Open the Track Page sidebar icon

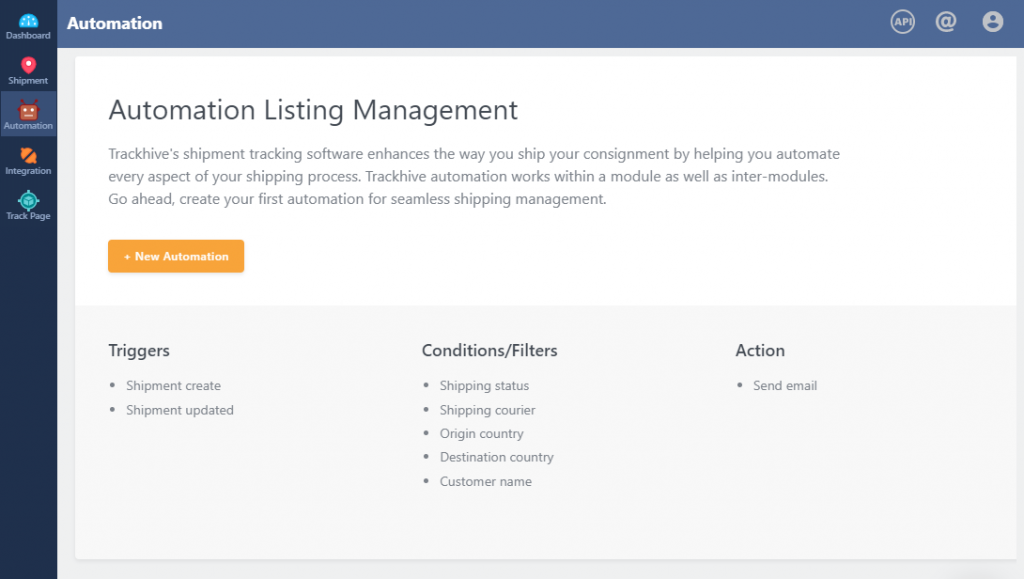[x=28, y=200]
